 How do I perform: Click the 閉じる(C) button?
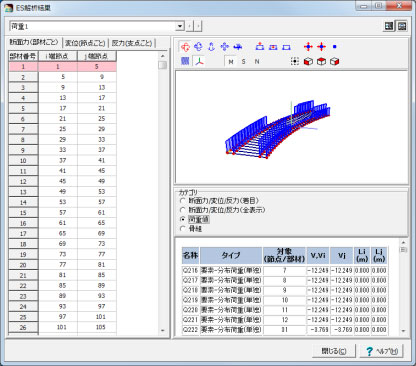point(334,351)
